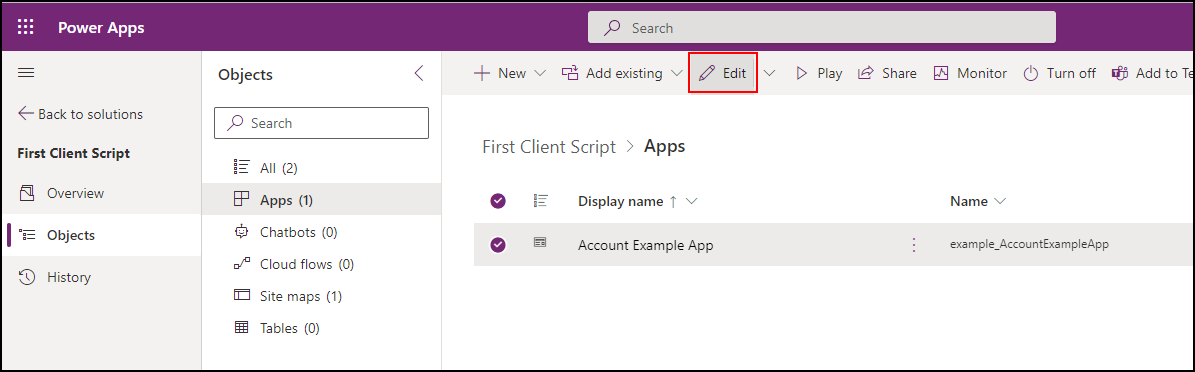Play the selected app
The height and width of the screenshot is (372, 1195).
(819, 73)
